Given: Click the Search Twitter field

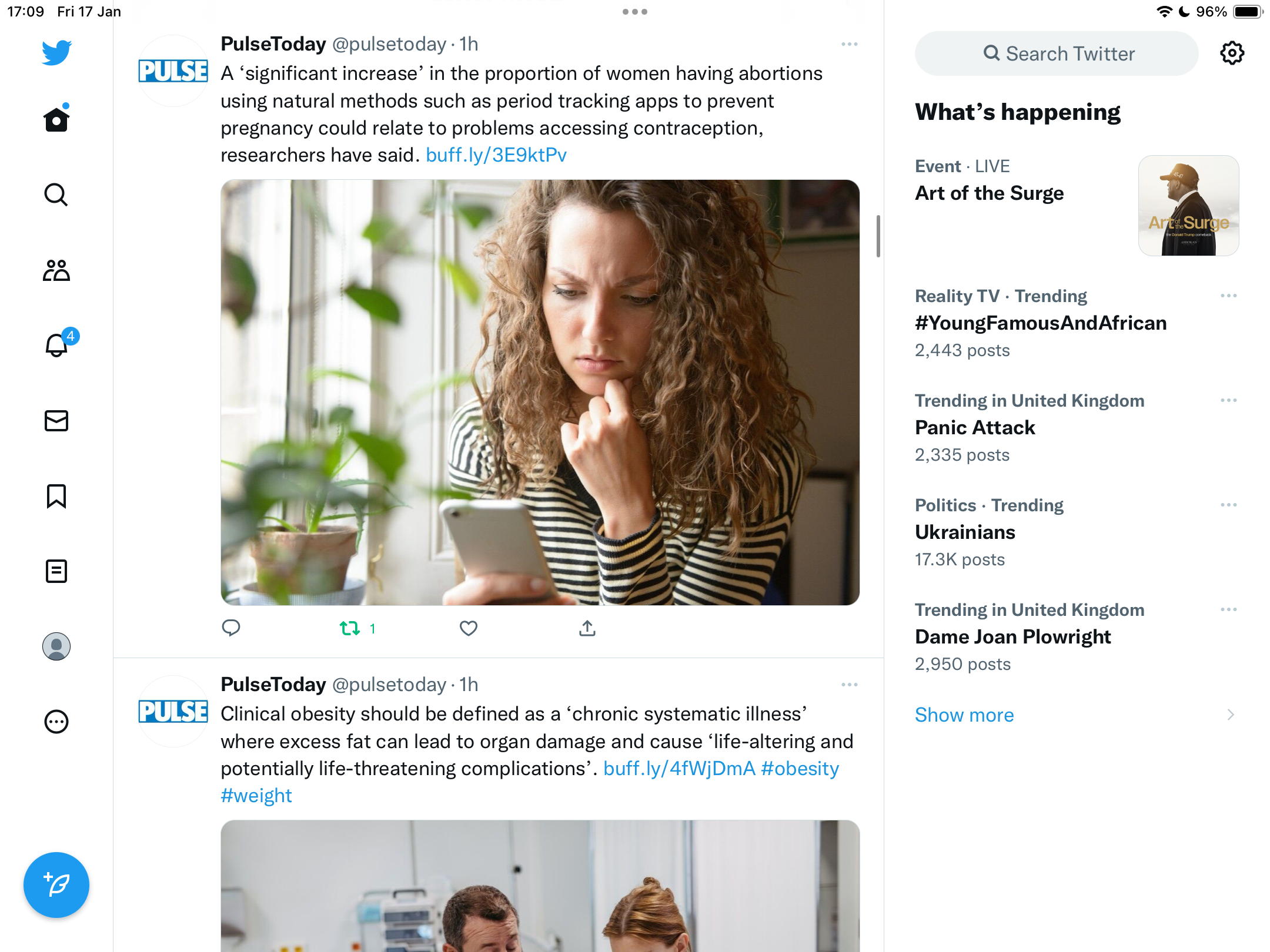Looking at the screenshot, I should pos(1057,53).
